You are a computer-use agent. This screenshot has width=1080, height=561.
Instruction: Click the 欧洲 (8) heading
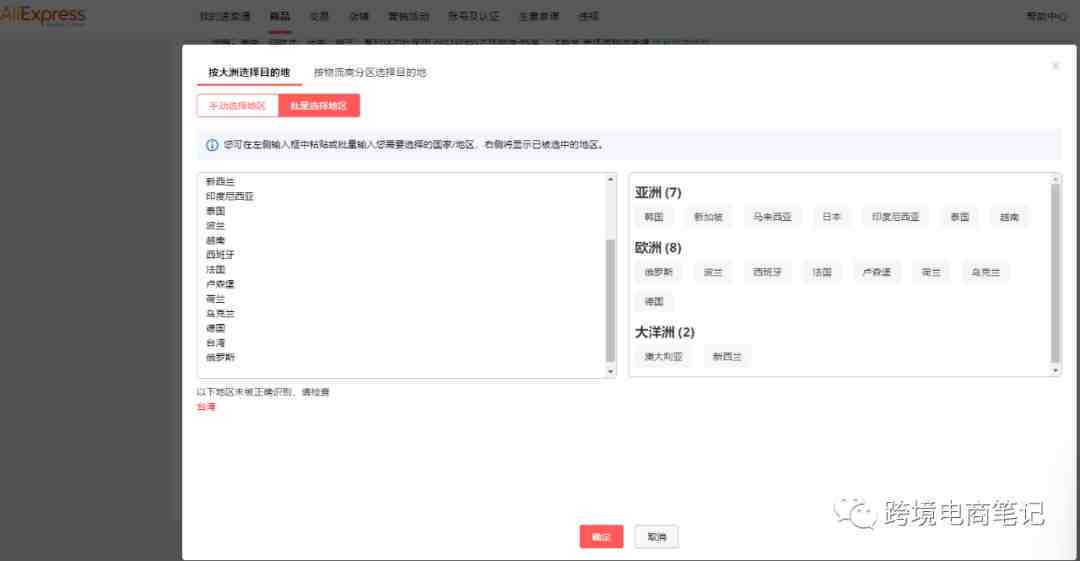(x=658, y=247)
